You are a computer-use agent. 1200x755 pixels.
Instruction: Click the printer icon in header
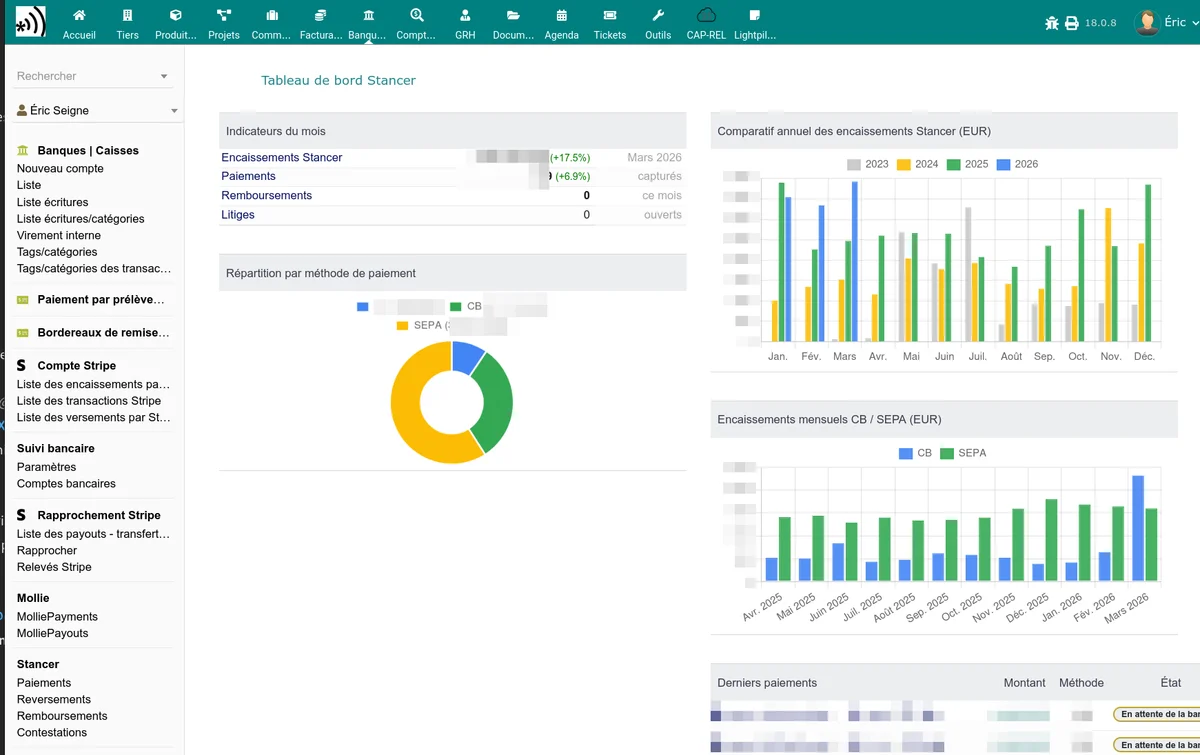click(1072, 23)
